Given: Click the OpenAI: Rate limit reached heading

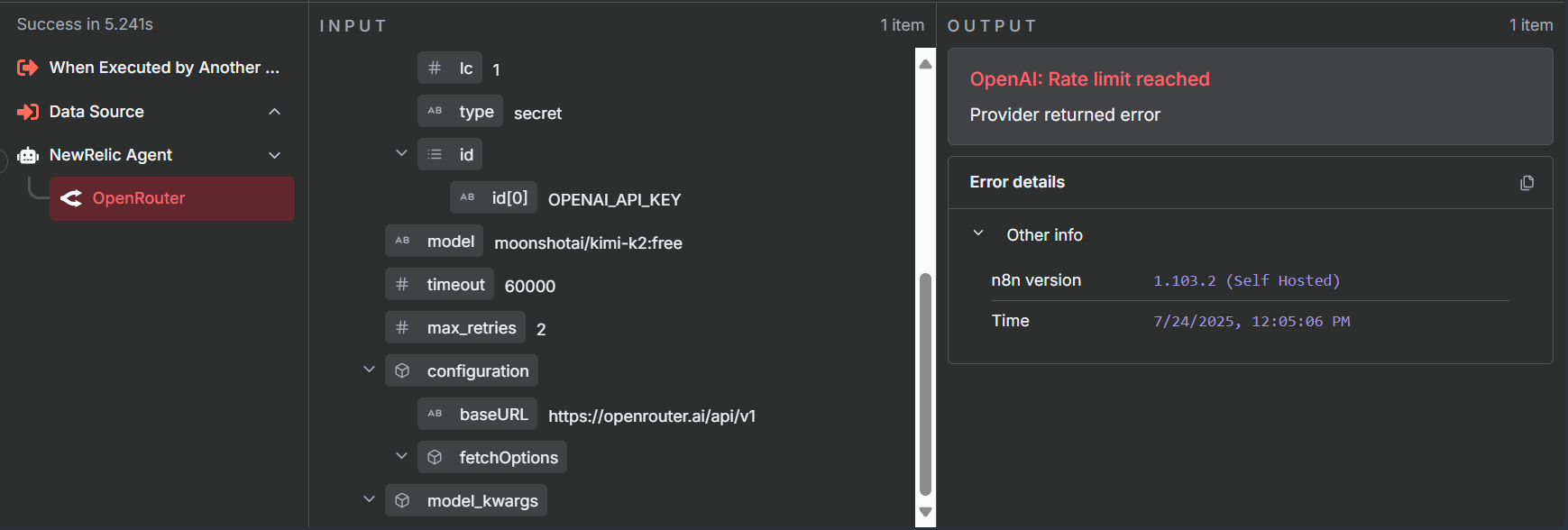Looking at the screenshot, I should tap(1089, 79).
